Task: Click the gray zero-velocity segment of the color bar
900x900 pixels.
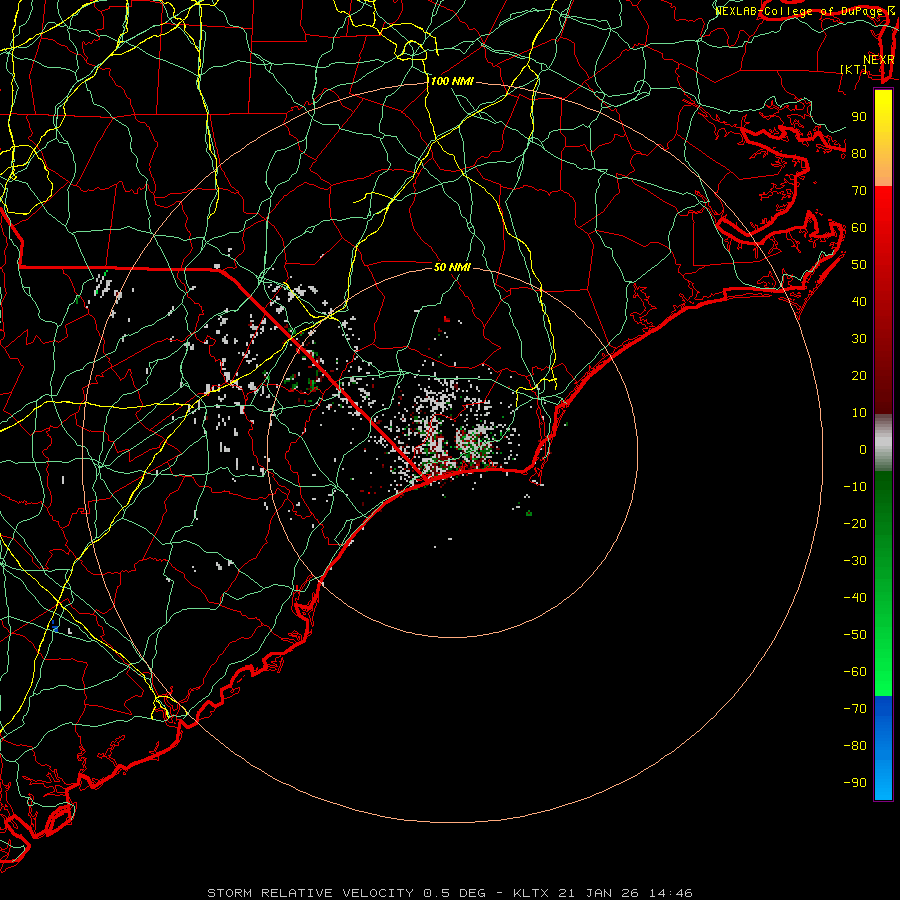Action: coord(883,443)
